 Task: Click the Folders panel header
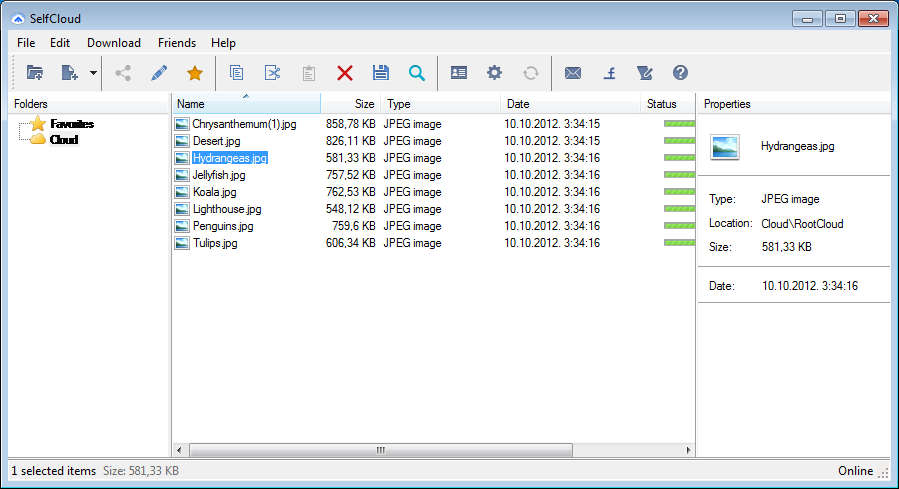89,104
